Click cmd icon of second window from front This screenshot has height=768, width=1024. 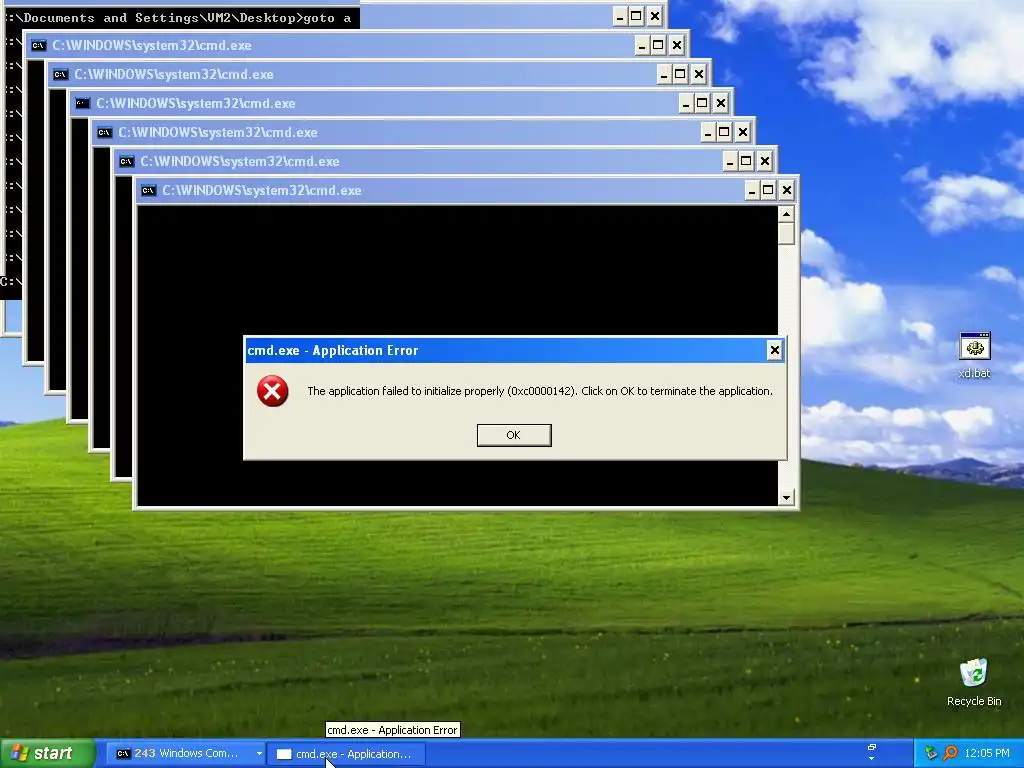126,161
